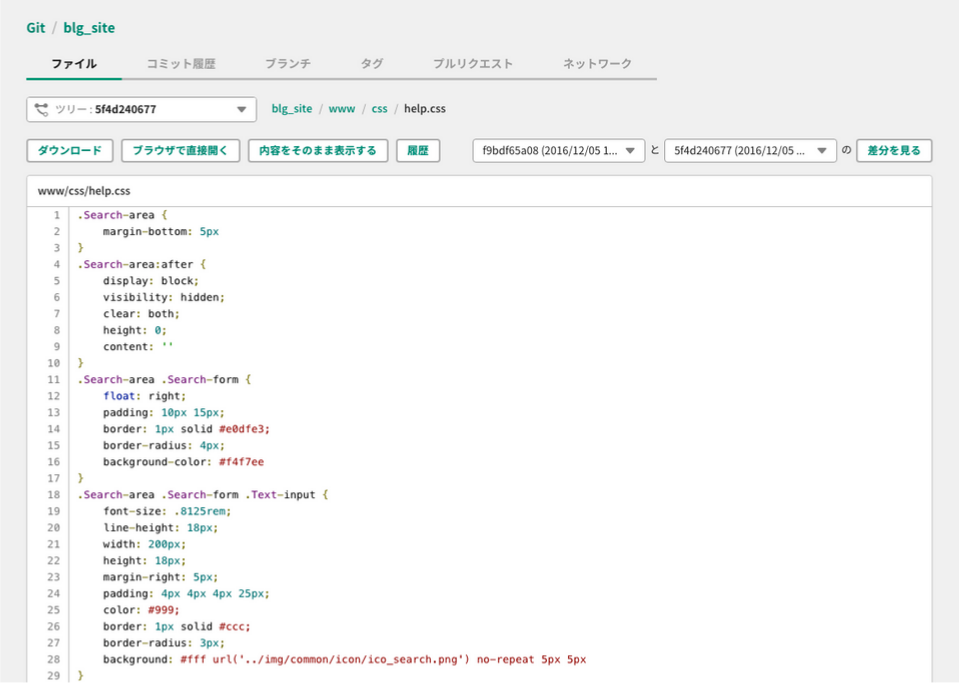Image resolution: width=959 pixels, height=683 pixels.
Task: Click the 差分を見る button
Action: (x=894, y=150)
